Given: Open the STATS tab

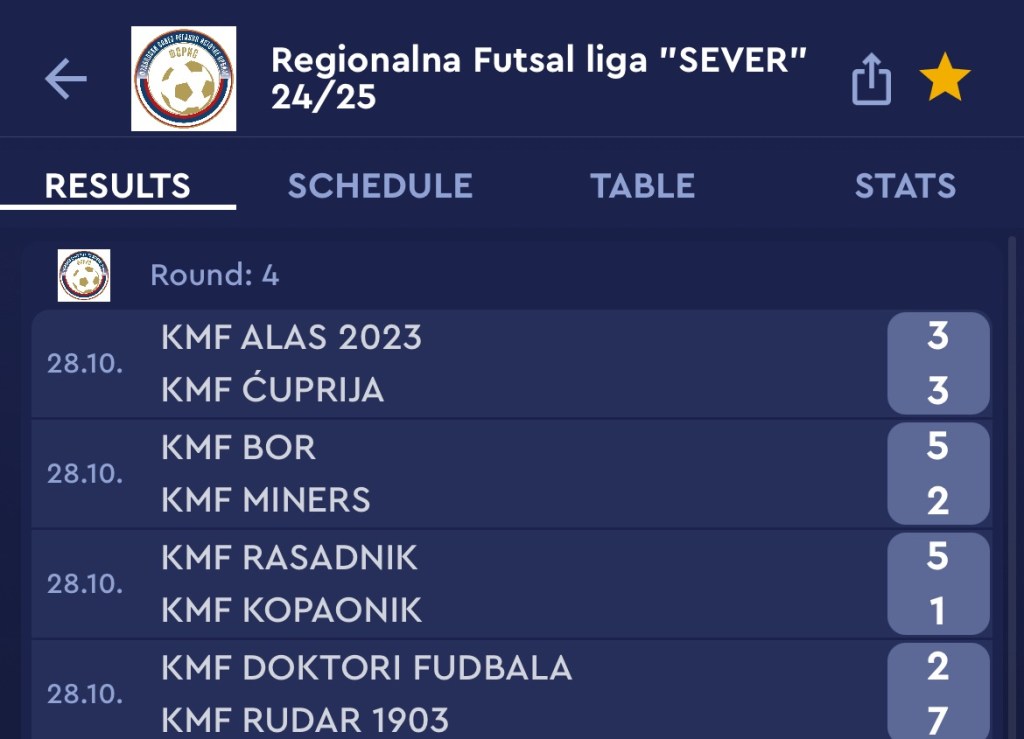Looking at the screenshot, I should click(x=904, y=186).
